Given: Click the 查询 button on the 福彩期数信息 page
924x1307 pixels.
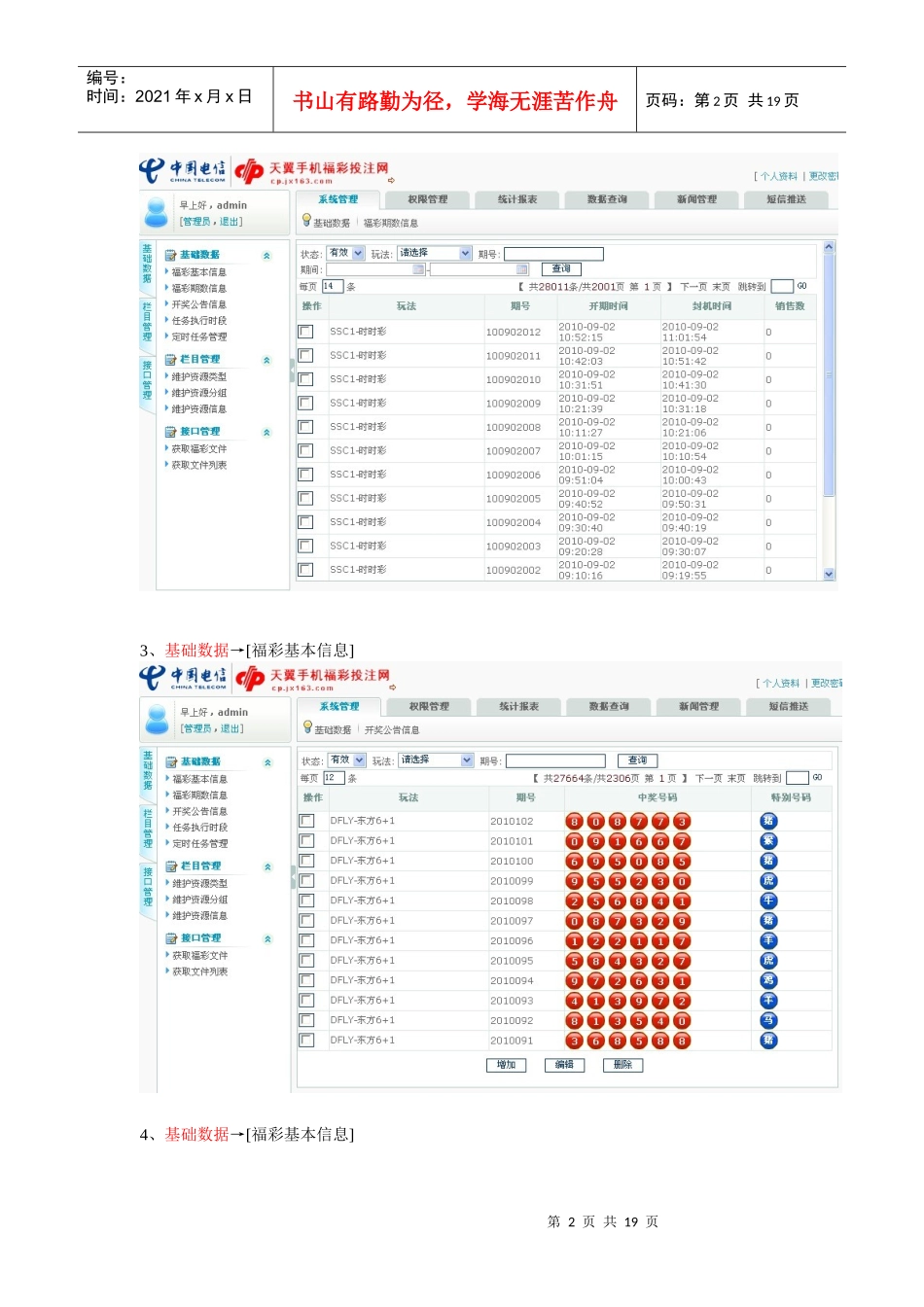Looking at the screenshot, I should 561,269.
